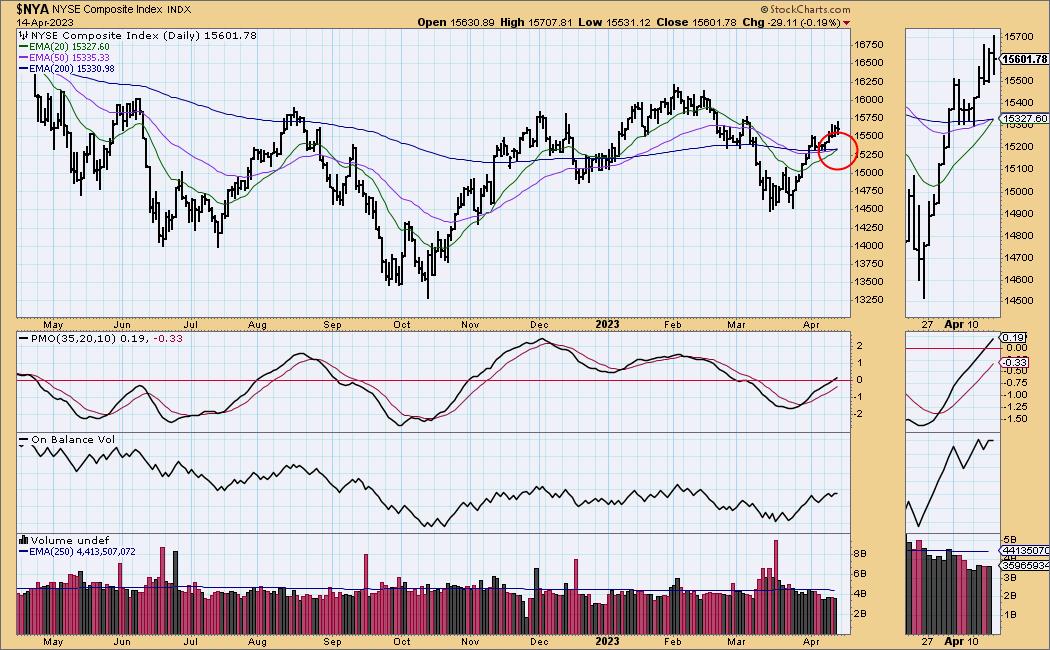Click the Close 15601.78 value in header

(x=696, y=22)
